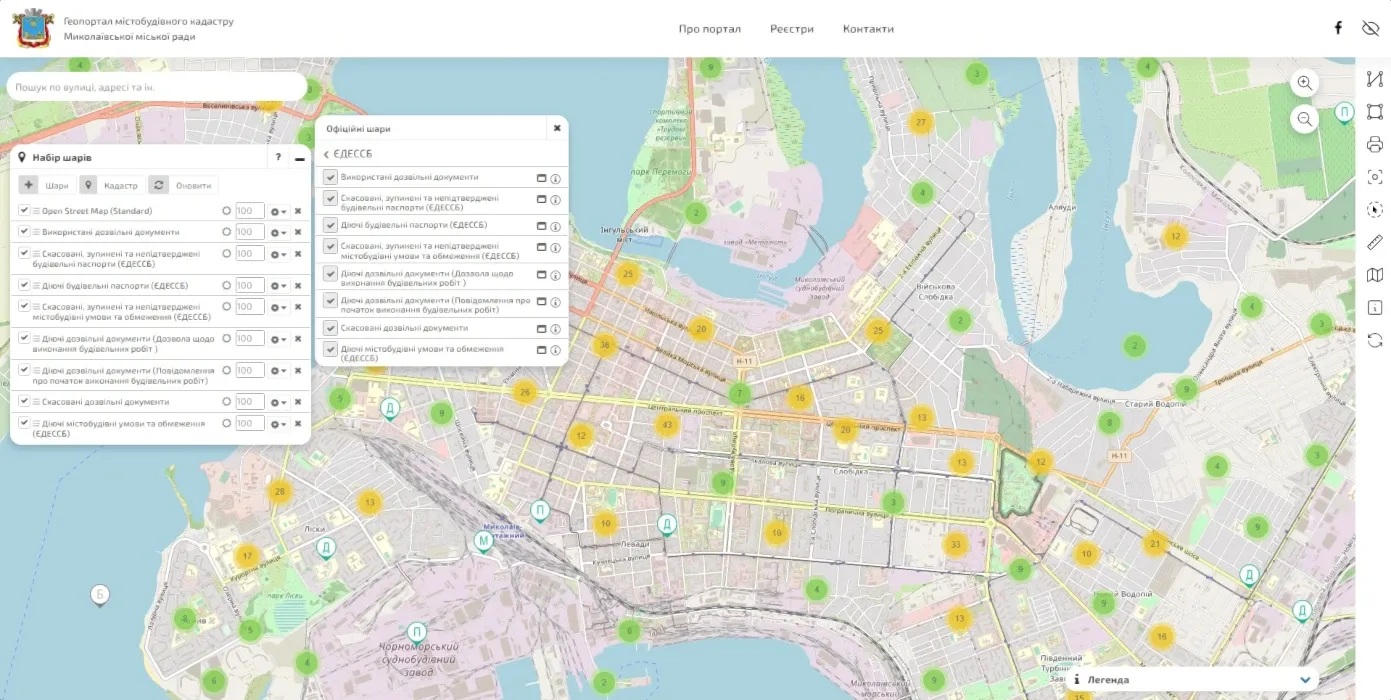Uncheck Діючі містобудівні умови in Офіційні шари
Image resolution: width=1391 pixels, height=700 pixels.
pos(330,350)
